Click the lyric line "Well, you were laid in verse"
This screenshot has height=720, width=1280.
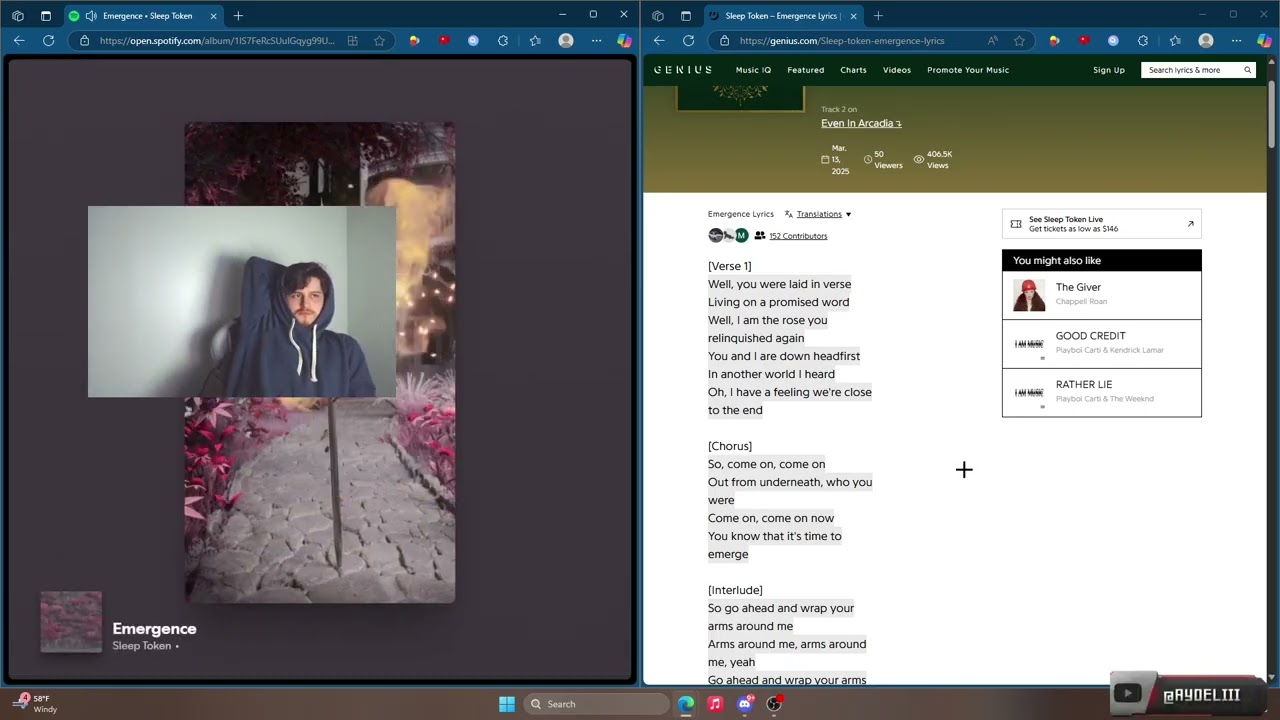coord(780,284)
